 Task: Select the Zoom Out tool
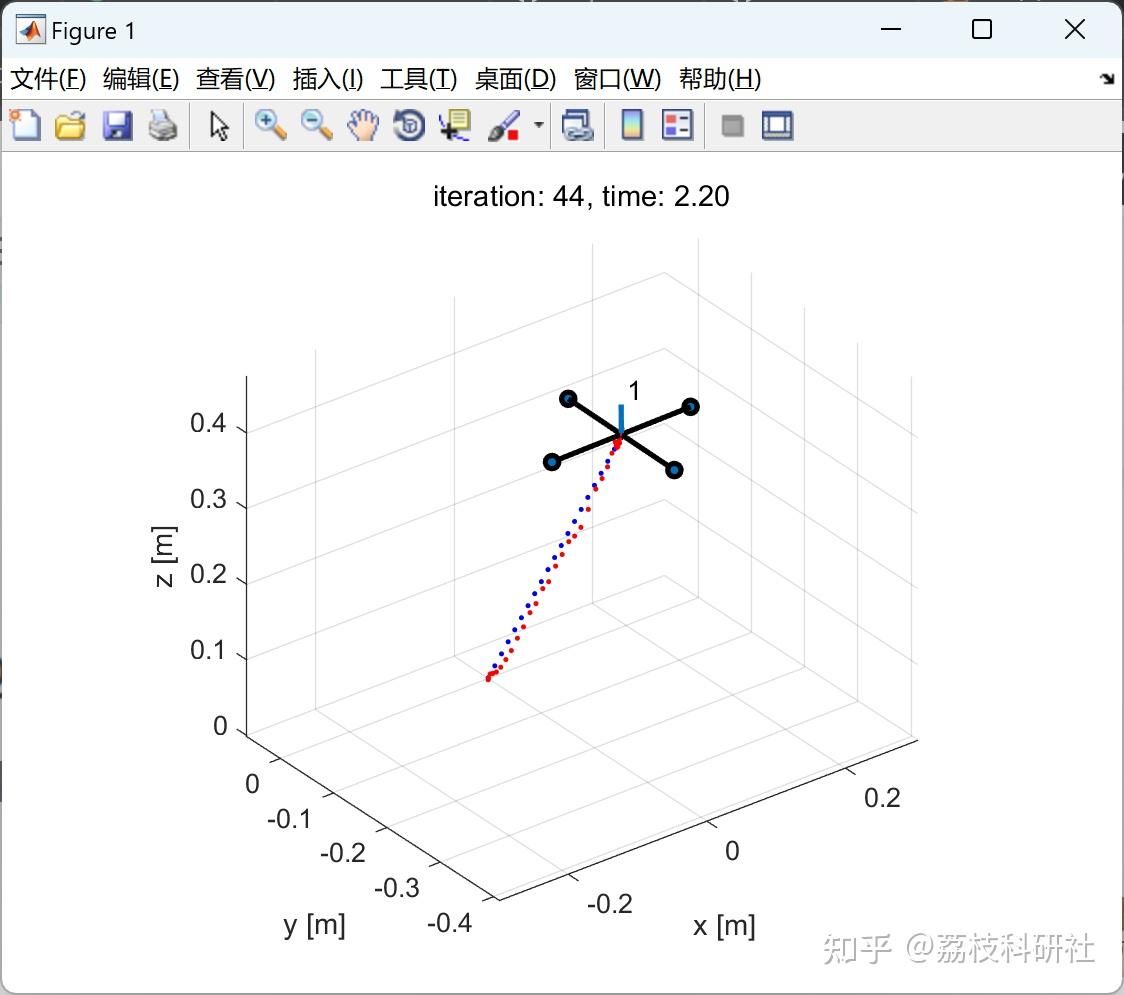[x=316, y=125]
